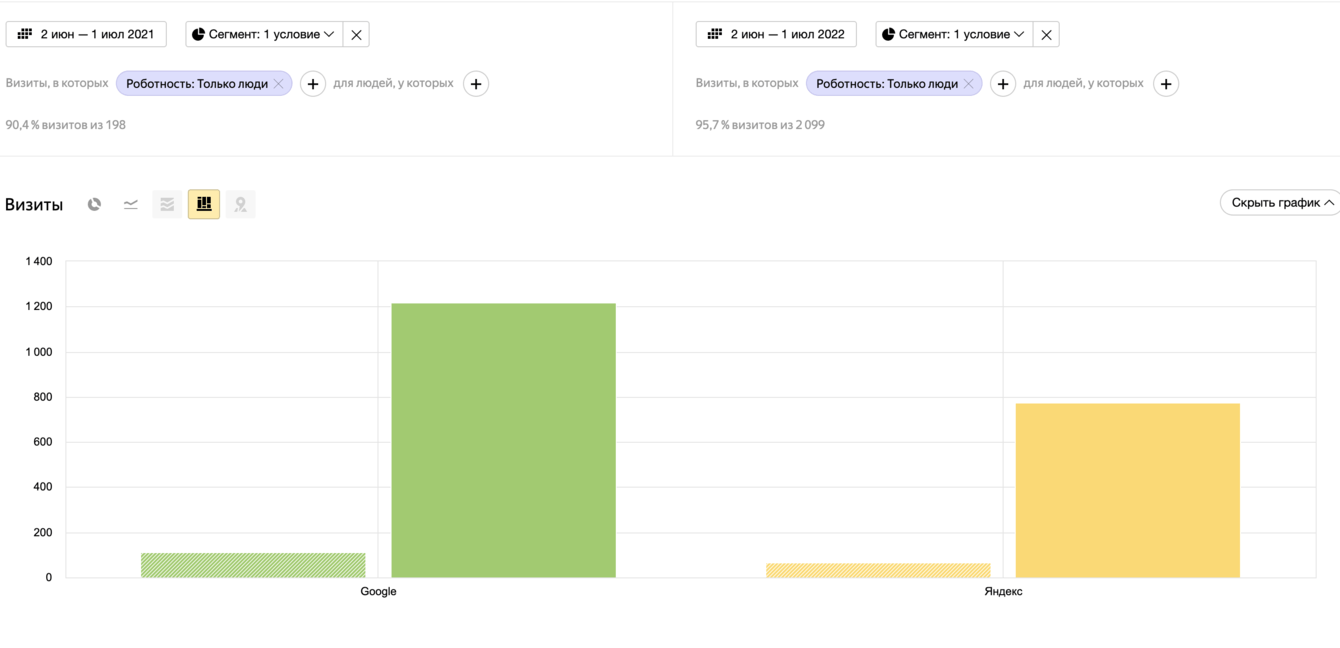Remove left 'Роботность: Только люди' filter chip
This screenshot has height=648, width=1340.
[x=279, y=84]
